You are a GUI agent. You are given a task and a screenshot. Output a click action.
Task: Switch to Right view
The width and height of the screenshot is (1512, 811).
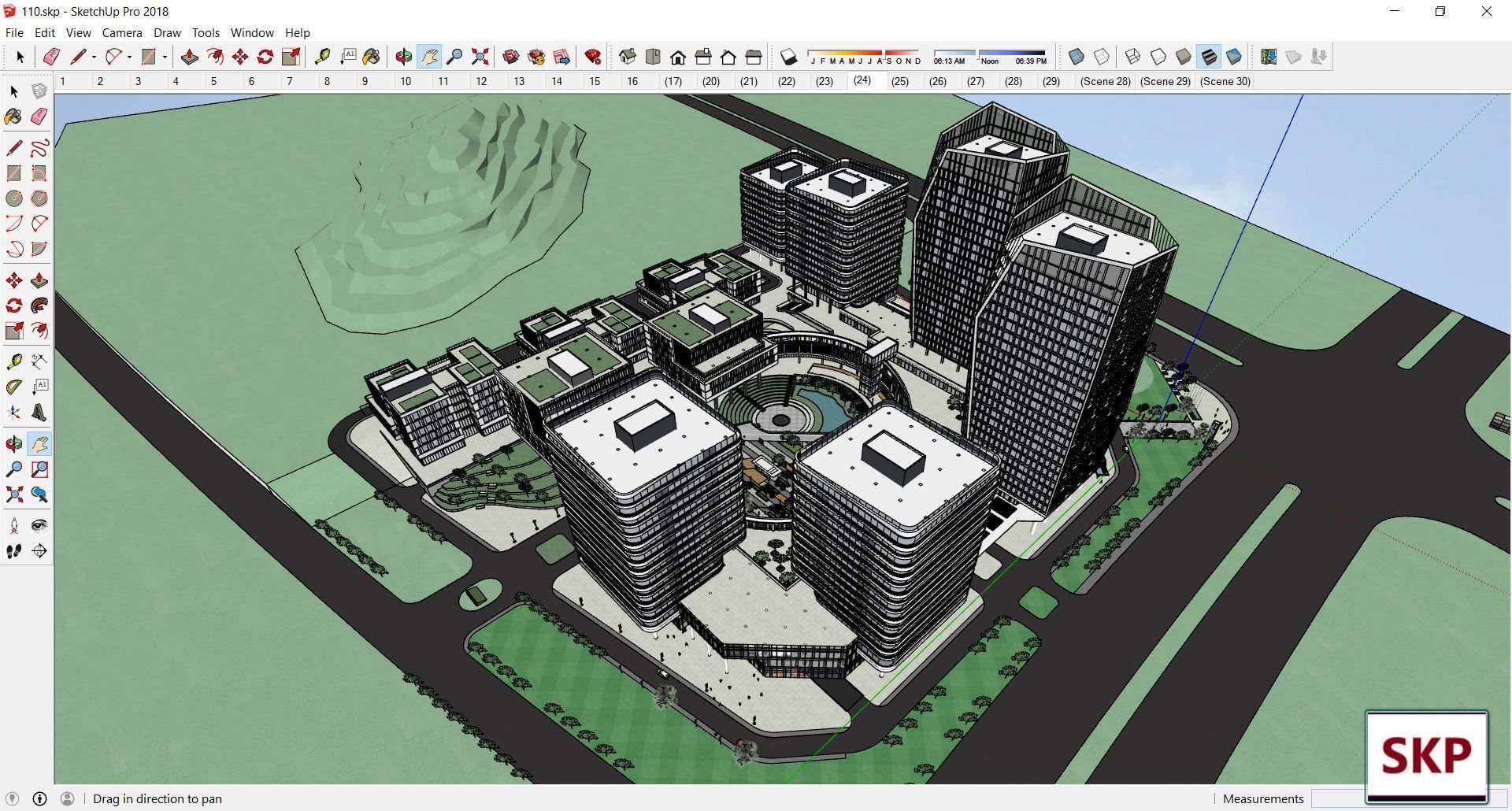(703, 57)
